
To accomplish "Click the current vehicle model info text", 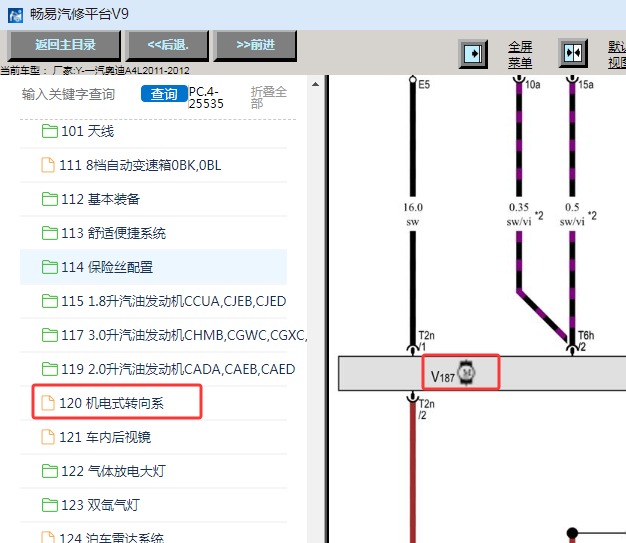I will tap(95, 71).
